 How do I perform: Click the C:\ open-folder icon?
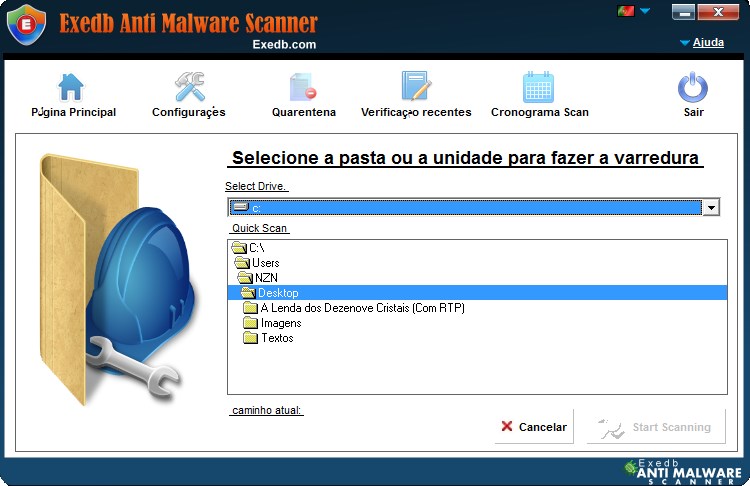tap(239, 248)
